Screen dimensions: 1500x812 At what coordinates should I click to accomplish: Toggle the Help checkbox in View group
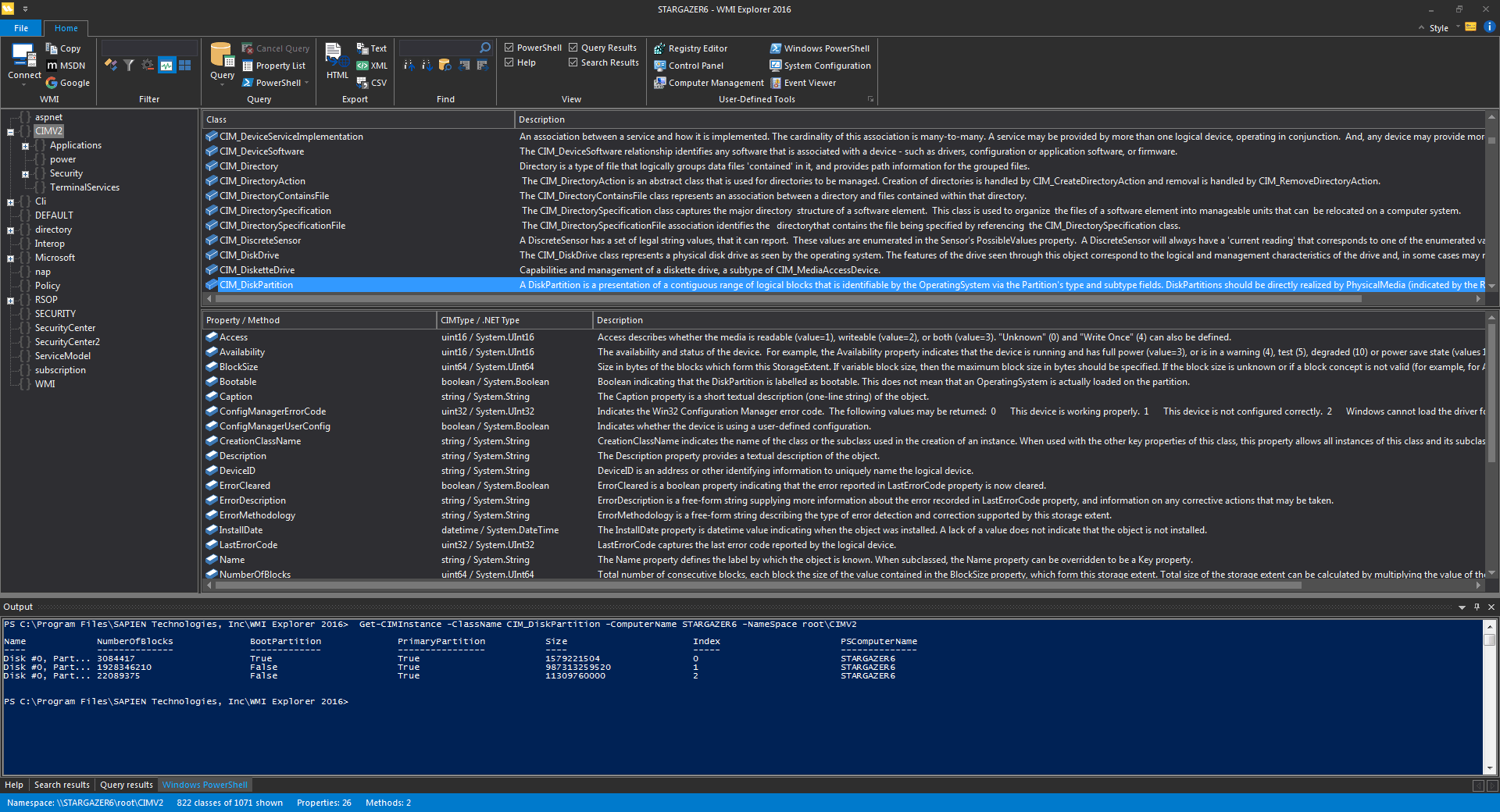click(509, 62)
